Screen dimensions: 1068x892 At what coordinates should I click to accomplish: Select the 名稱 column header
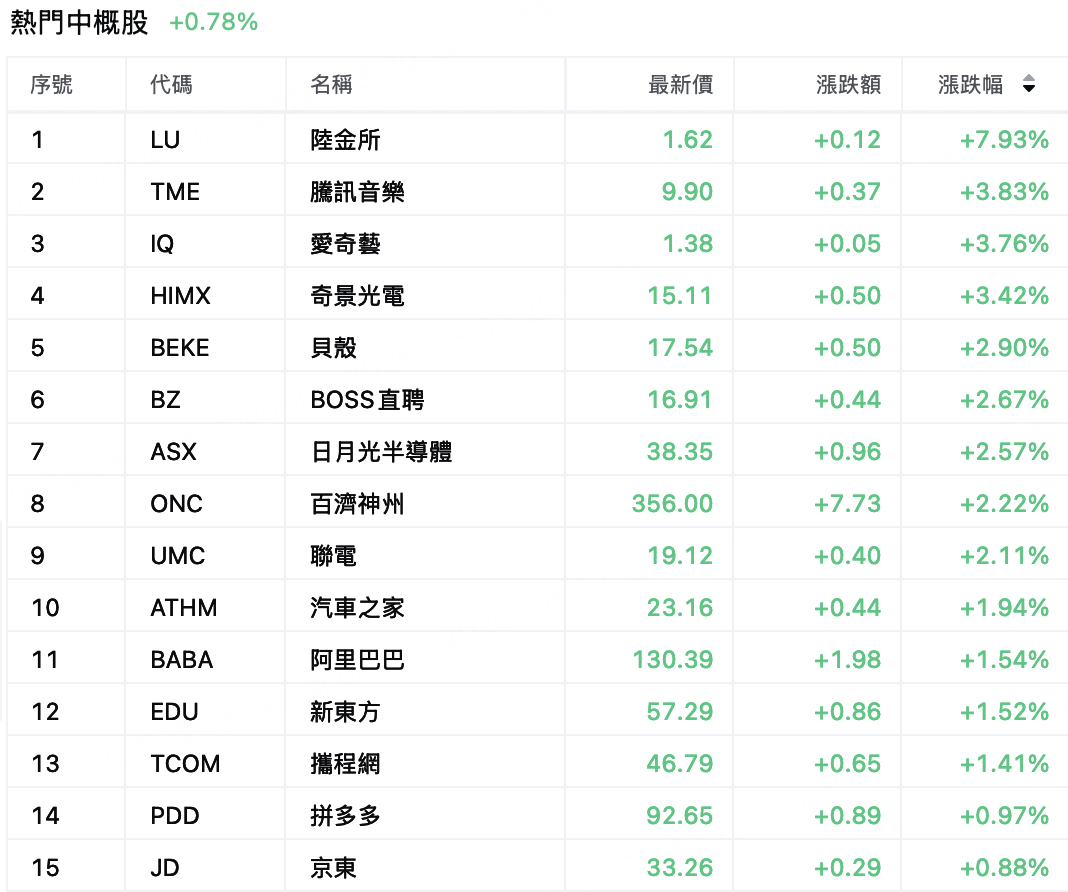click(331, 84)
